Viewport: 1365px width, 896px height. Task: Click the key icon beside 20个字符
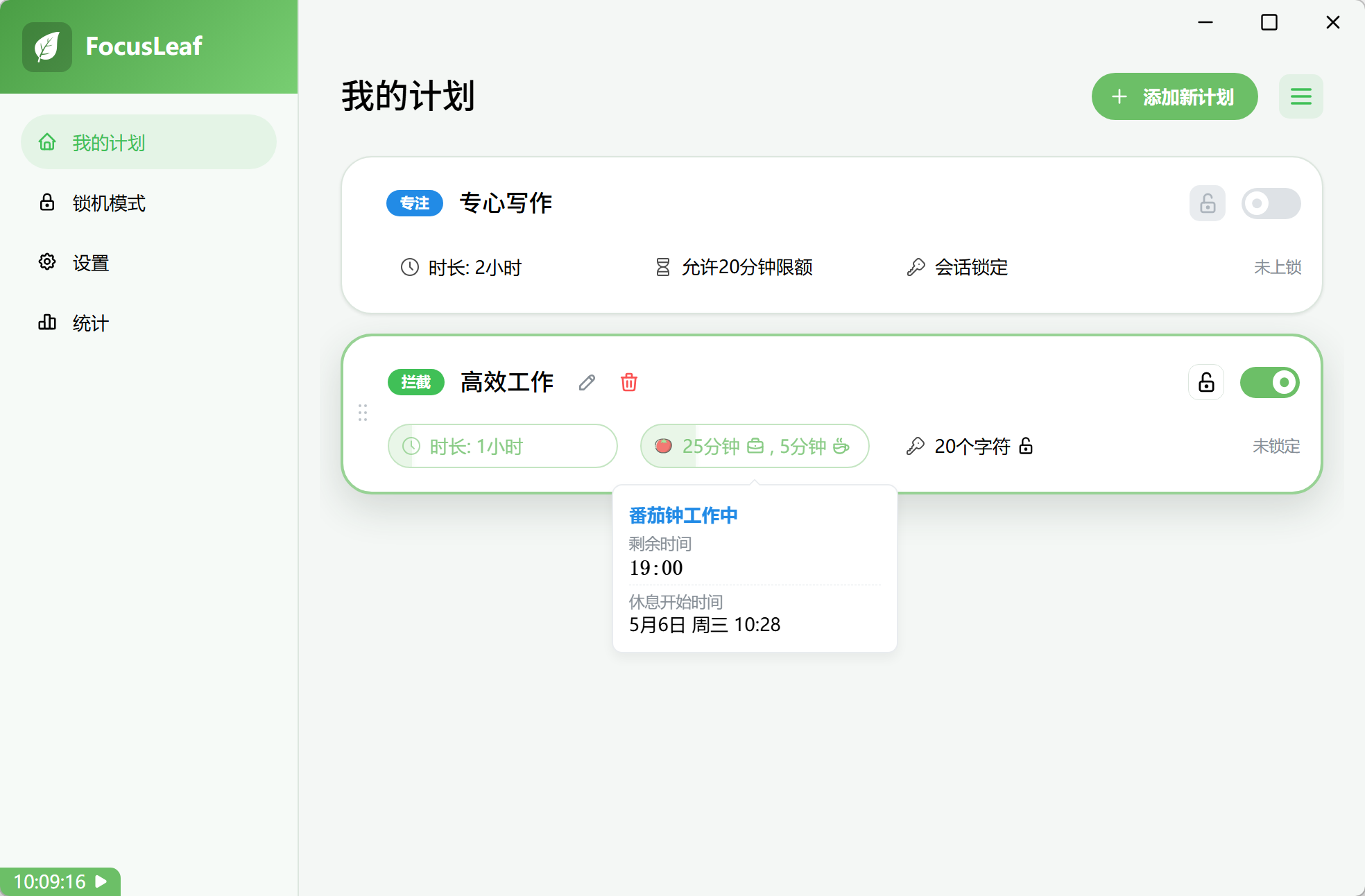(x=916, y=446)
